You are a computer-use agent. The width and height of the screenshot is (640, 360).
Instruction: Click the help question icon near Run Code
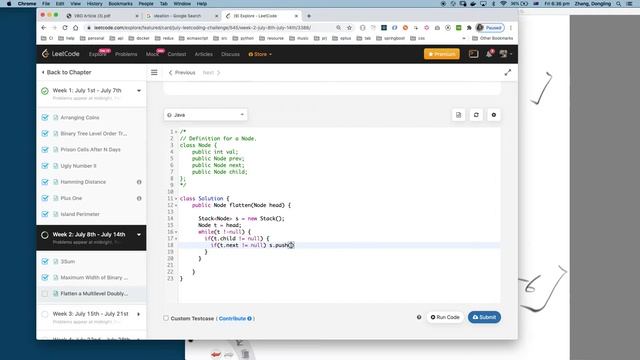(x=419, y=317)
